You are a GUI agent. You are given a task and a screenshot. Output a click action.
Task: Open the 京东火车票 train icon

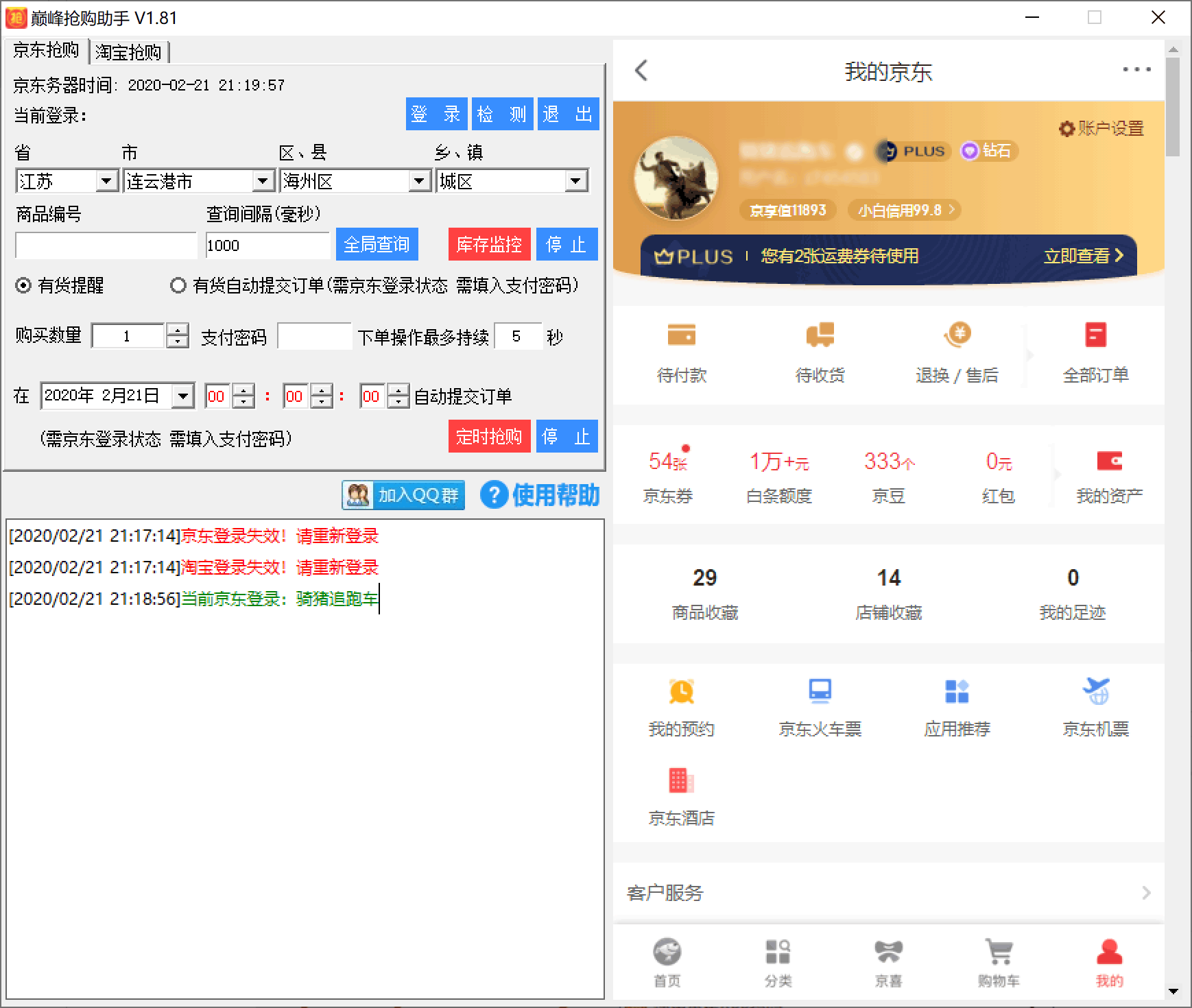point(820,691)
